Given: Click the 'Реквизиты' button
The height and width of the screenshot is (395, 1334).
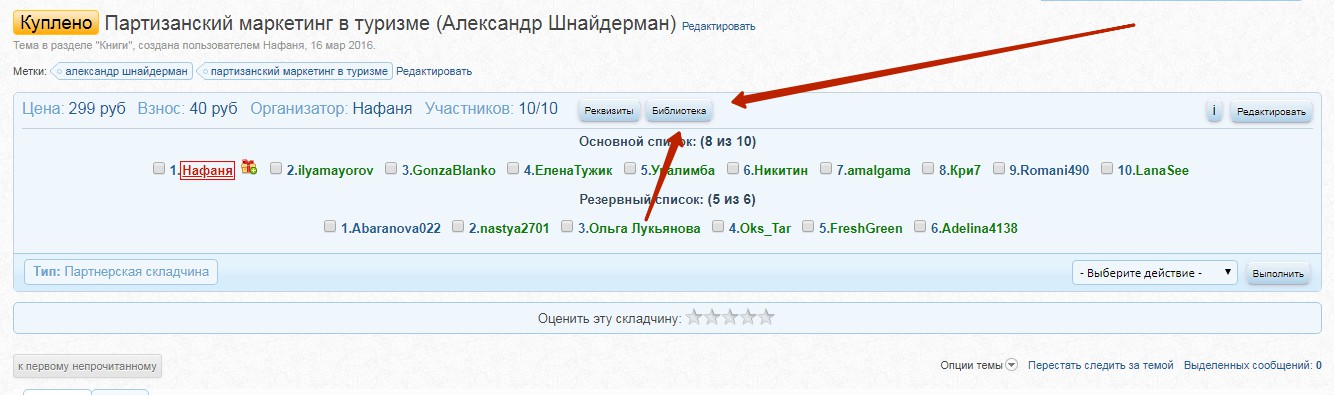Looking at the screenshot, I should 609,111.
